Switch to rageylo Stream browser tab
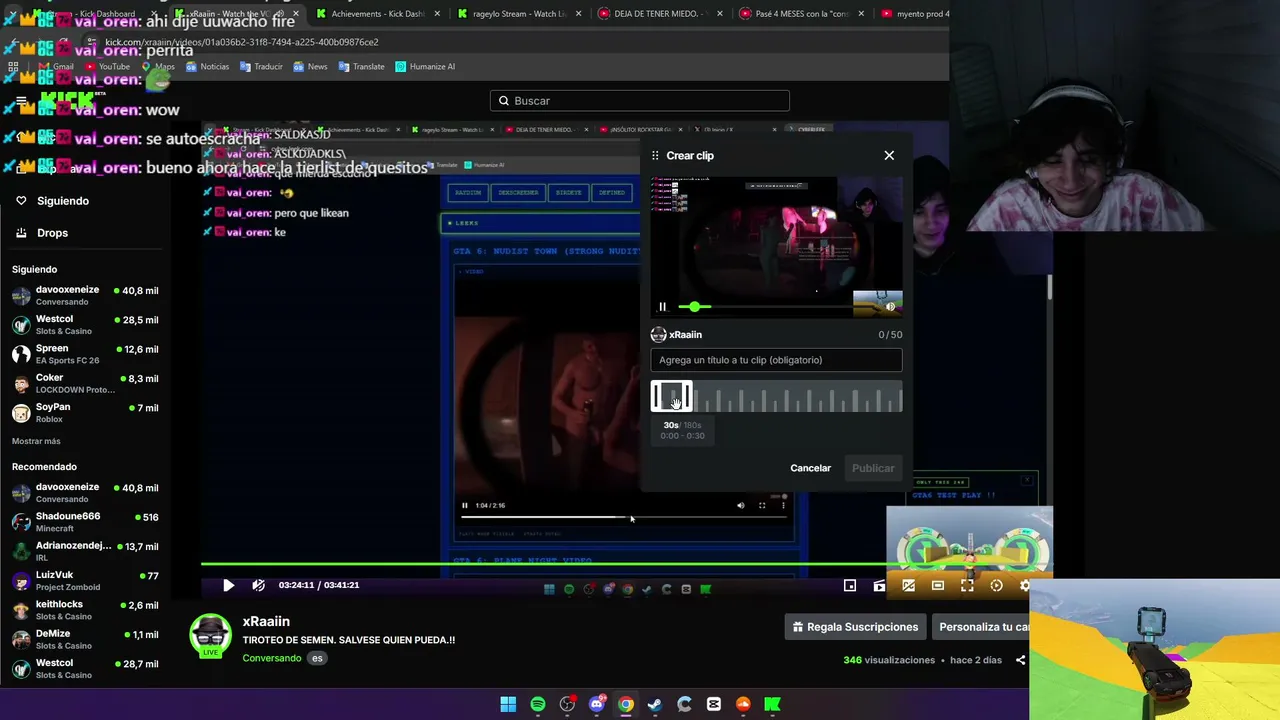The image size is (1280, 720). (519, 14)
